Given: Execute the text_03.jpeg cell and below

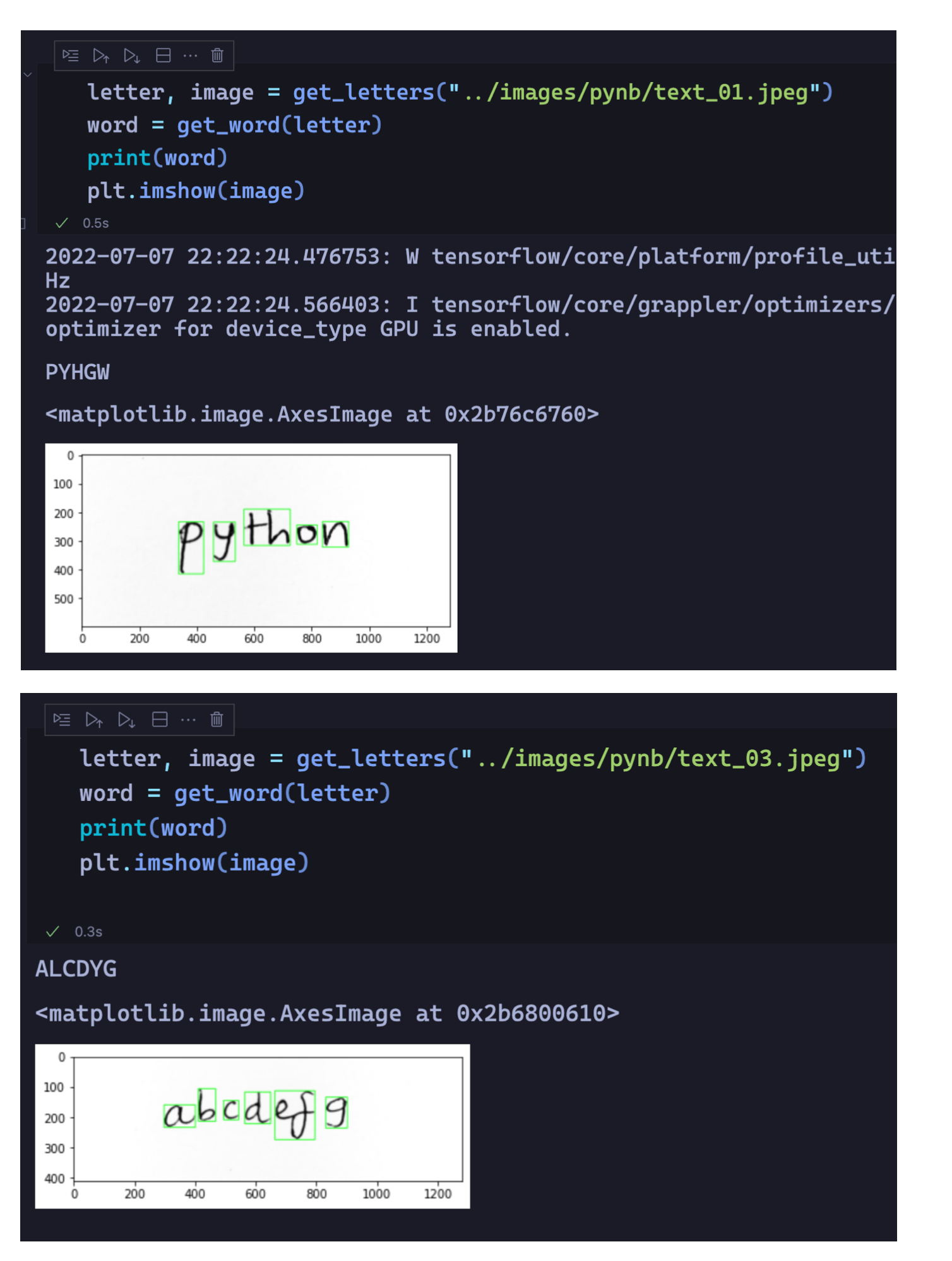Looking at the screenshot, I should pyautogui.click(x=126, y=719).
